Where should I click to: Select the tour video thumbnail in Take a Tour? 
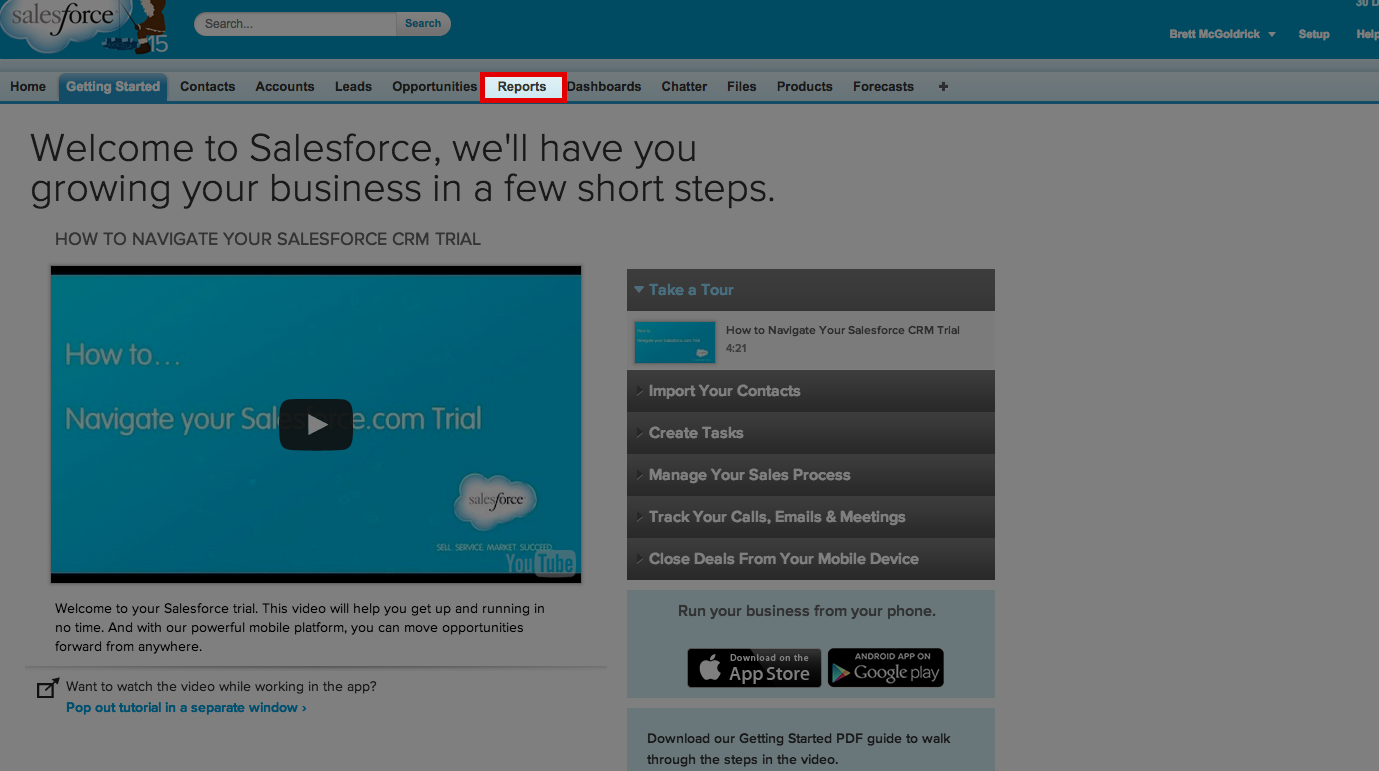[x=675, y=342]
